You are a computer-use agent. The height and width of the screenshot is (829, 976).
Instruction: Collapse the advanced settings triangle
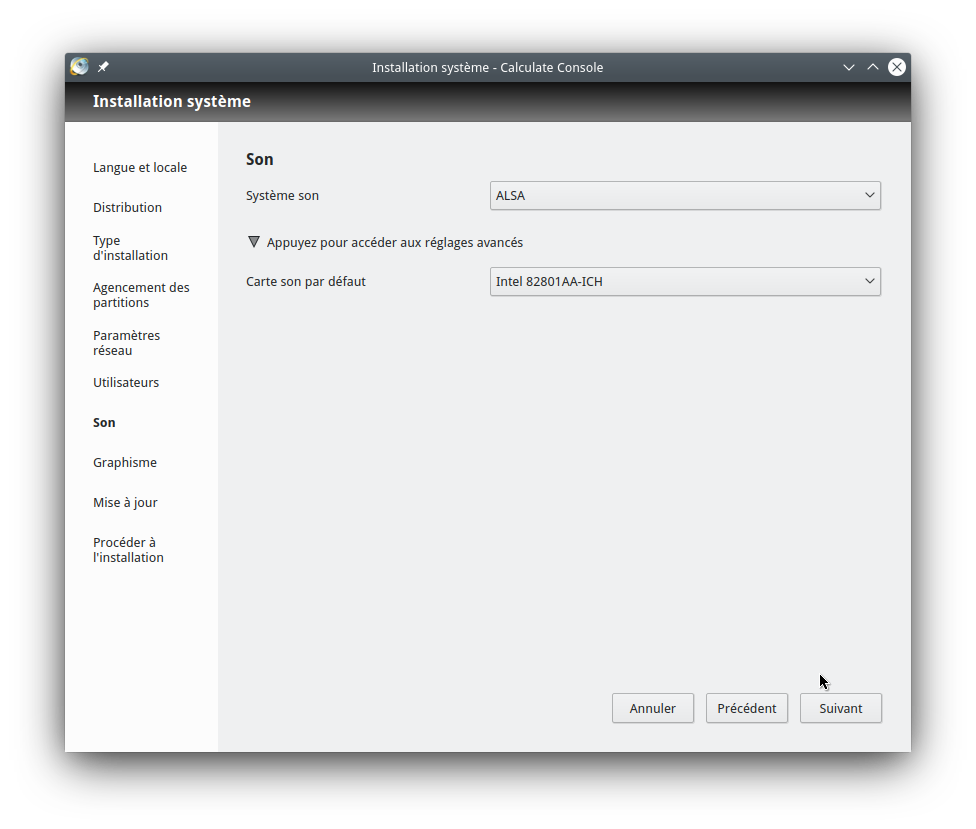click(x=254, y=242)
